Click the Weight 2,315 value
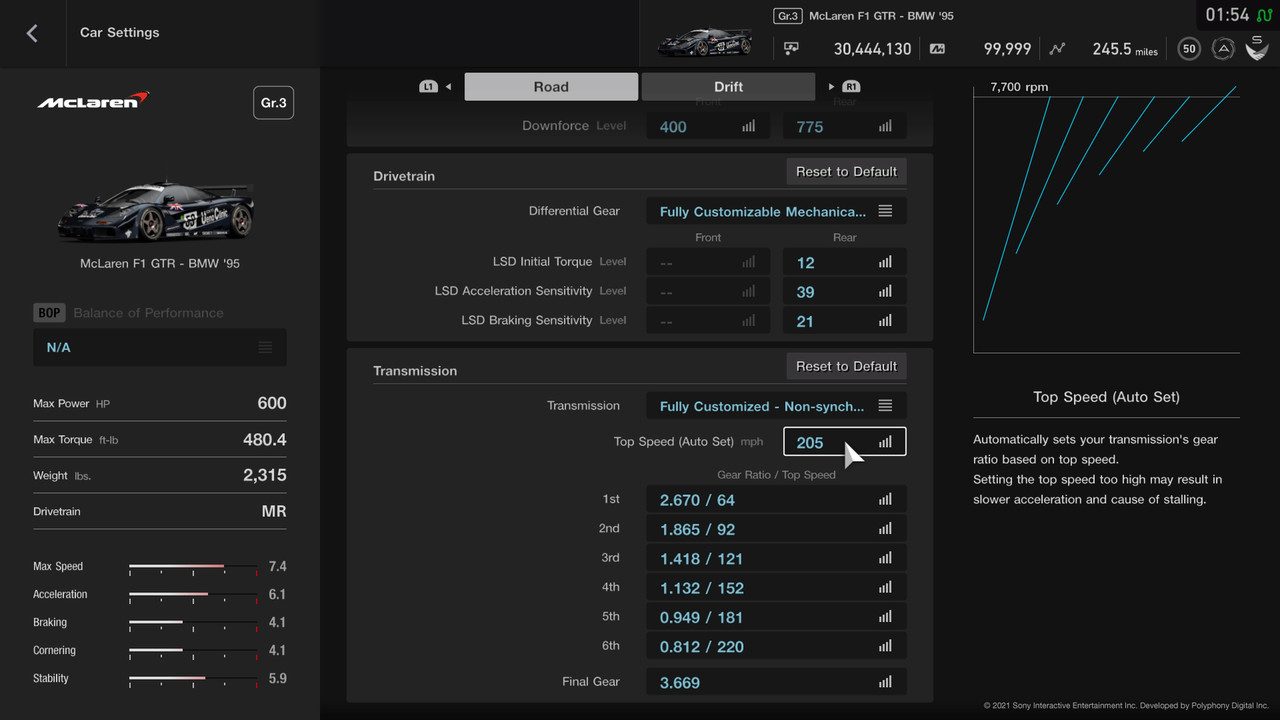 click(x=265, y=475)
